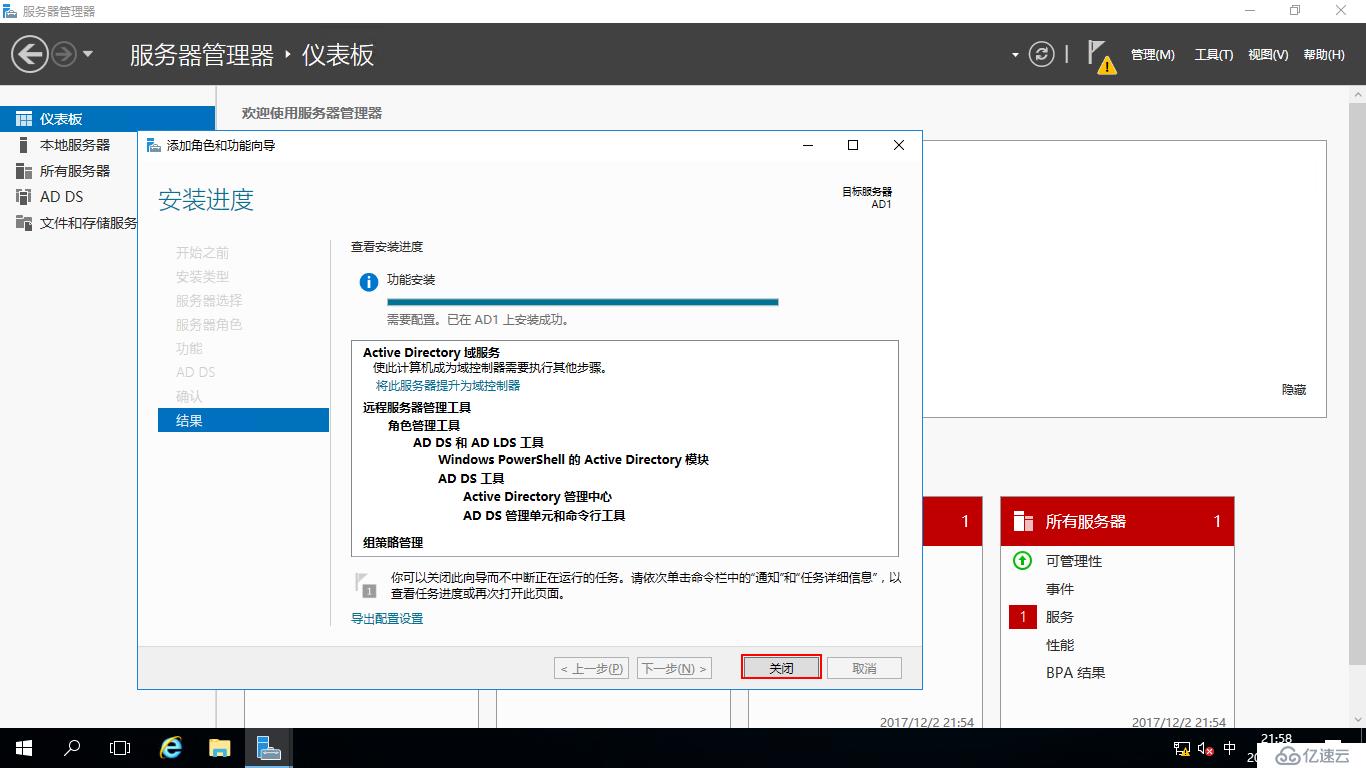This screenshot has height=768, width=1366.
Task: Open the 管理(M) menu
Action: click(1152, 55)
